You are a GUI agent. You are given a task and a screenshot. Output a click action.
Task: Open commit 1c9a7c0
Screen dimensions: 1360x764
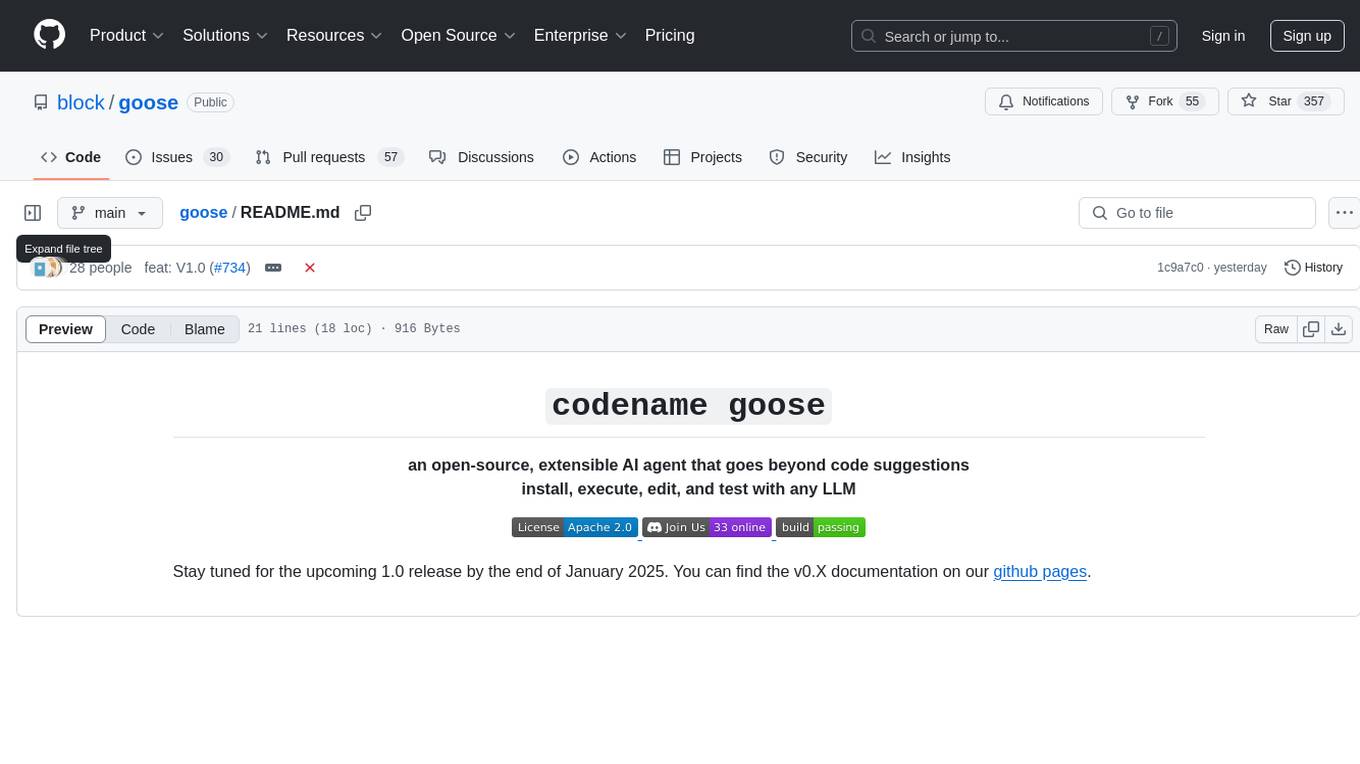pyautogui.click(x=1180, y=267)
